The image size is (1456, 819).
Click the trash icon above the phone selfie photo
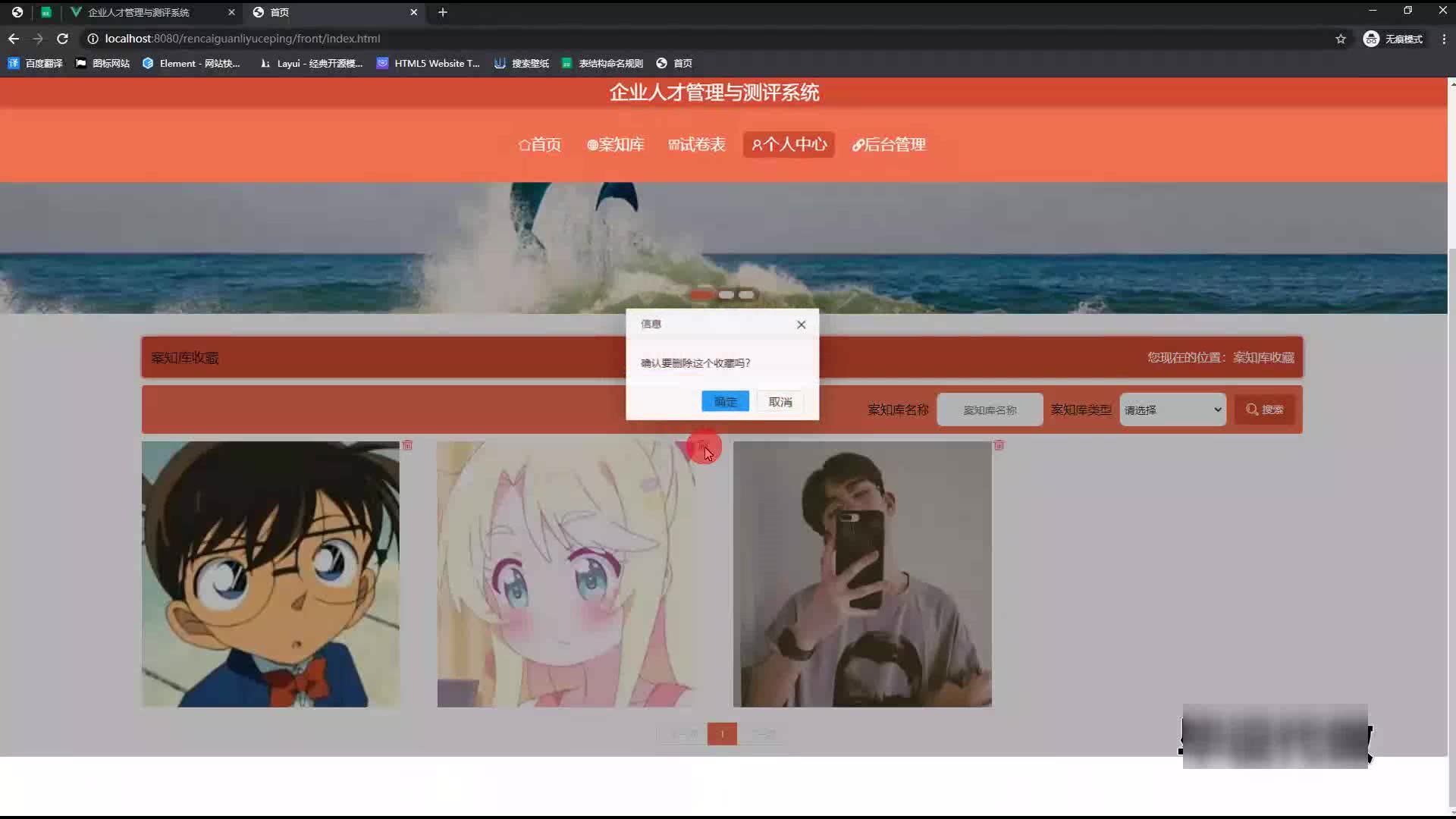click(999, 445)
